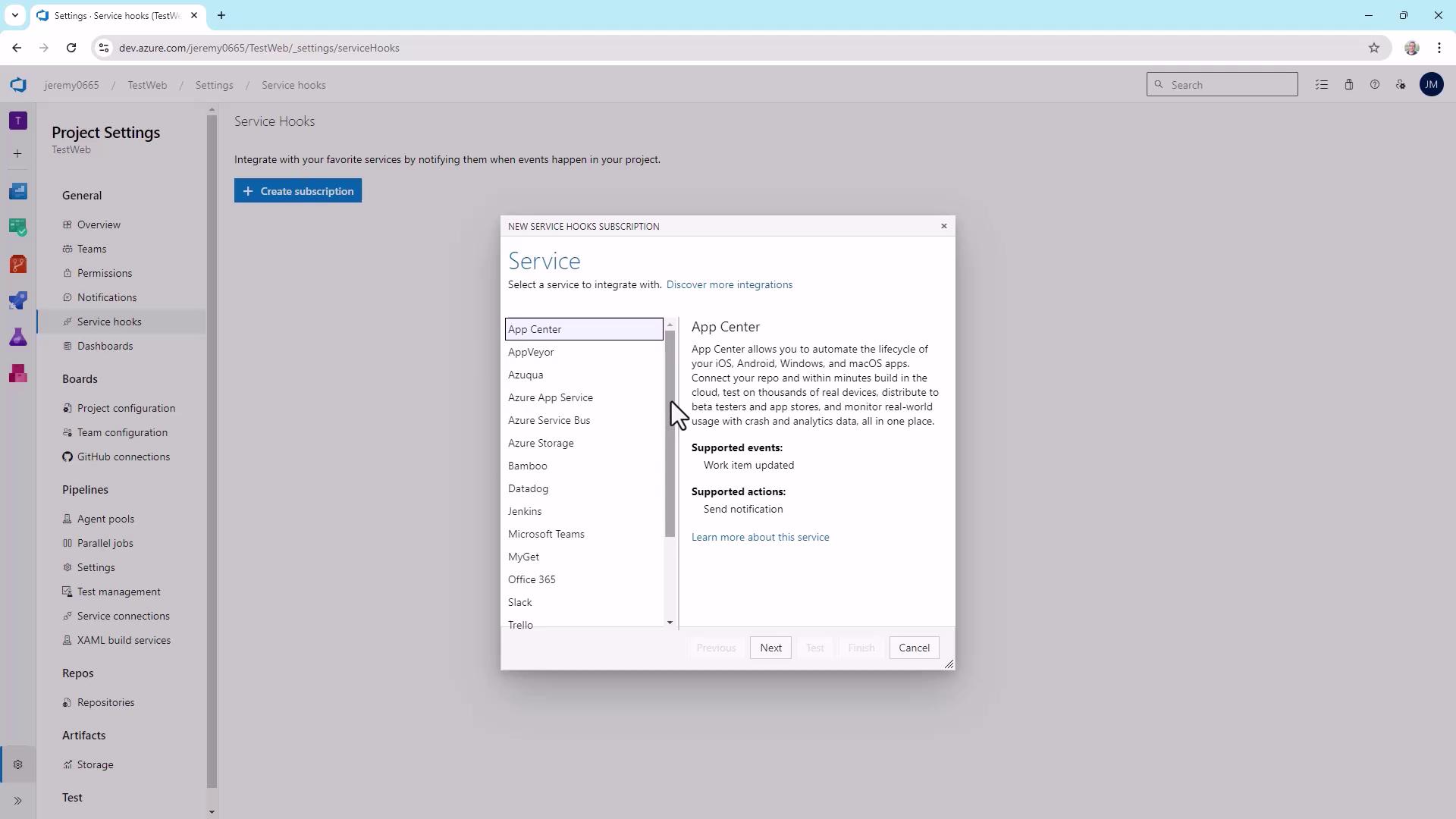Click the Next button
The height and width of the screenshot is (819, 1456).
coord(770,648)
